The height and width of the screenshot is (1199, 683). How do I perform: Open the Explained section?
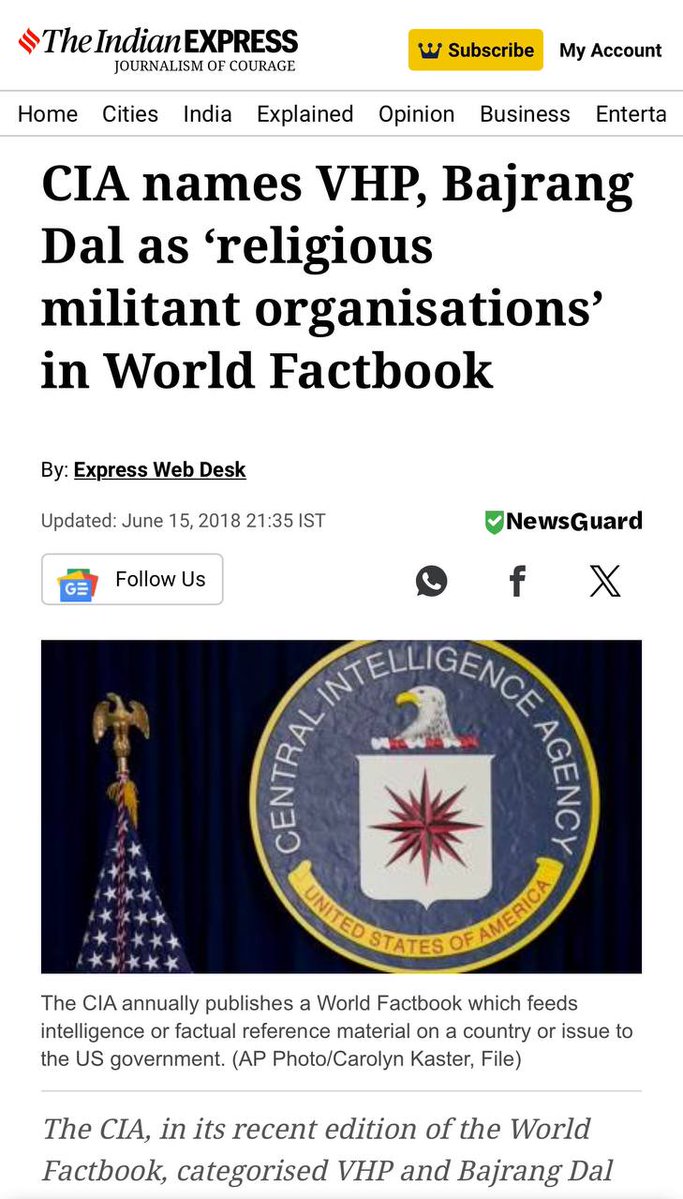click(x=305, y=114)
